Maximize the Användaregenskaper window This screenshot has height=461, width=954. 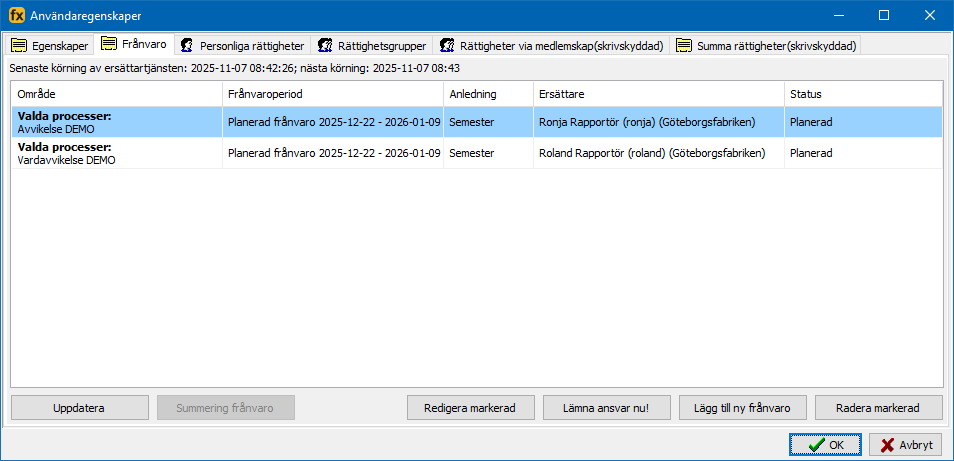click(x=884, y=16)
